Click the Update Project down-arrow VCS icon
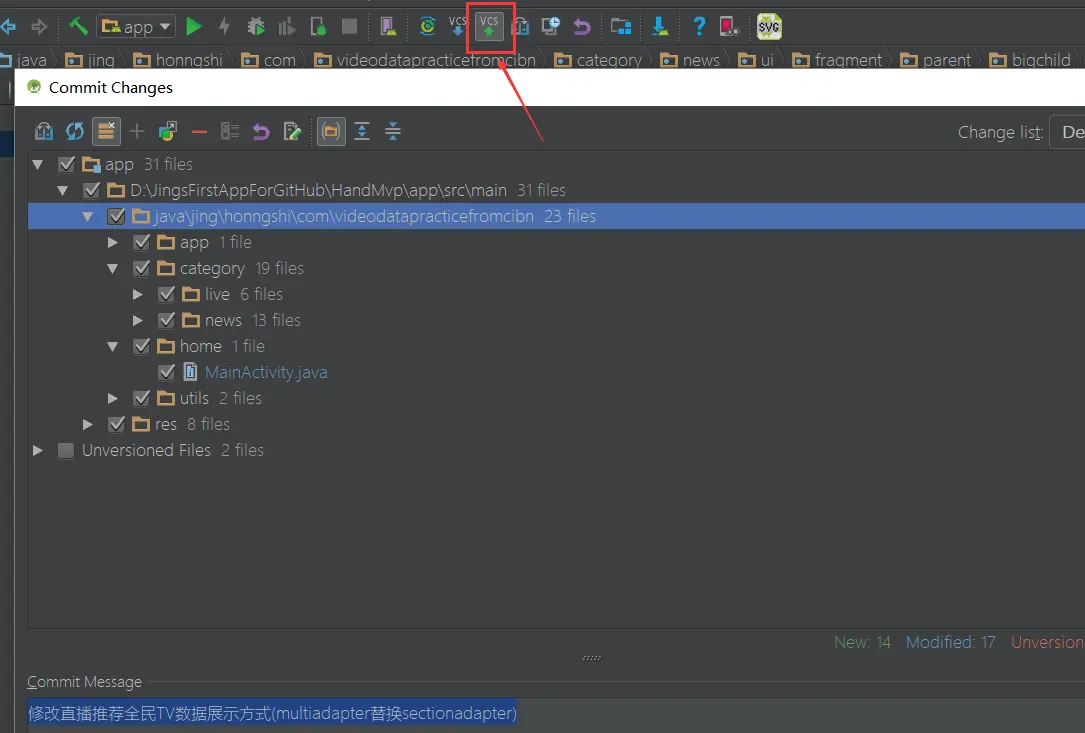 click(457, 26)
